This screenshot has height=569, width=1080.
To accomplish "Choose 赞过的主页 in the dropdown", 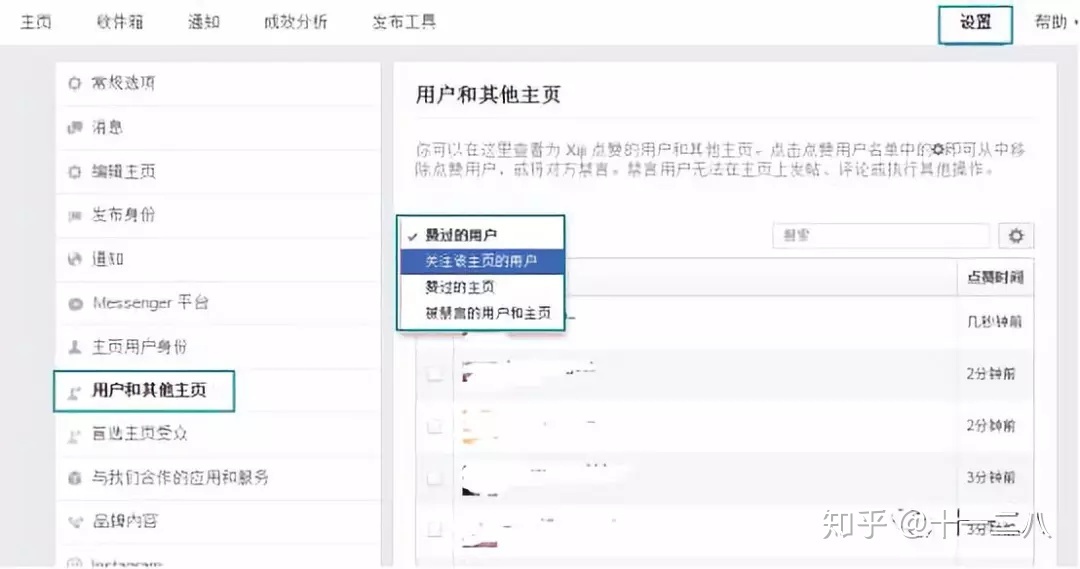I will (481, 287).
